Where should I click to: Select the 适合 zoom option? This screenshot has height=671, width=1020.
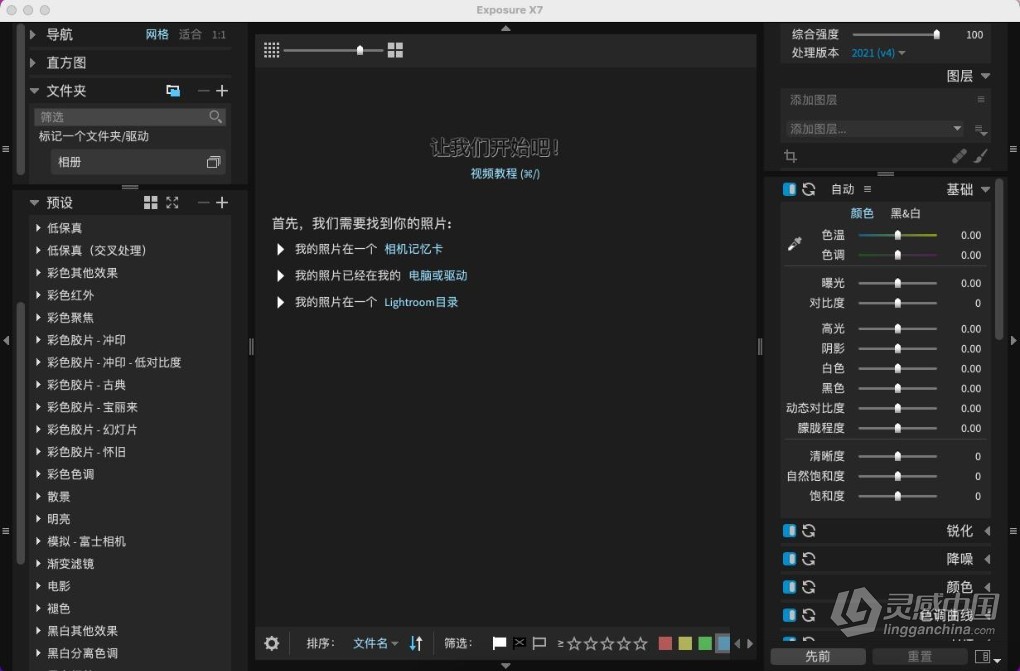point(190,35)
